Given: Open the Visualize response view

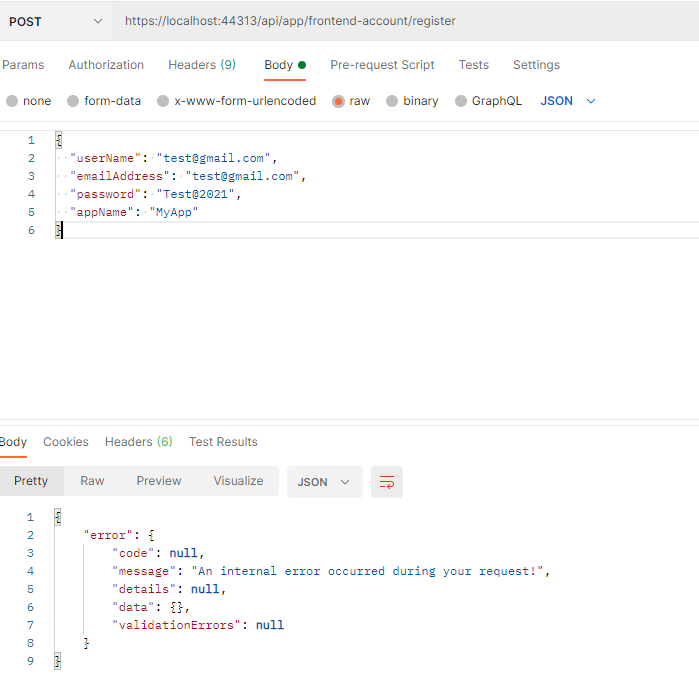Looking at the screenshot, I should (238, 481).
